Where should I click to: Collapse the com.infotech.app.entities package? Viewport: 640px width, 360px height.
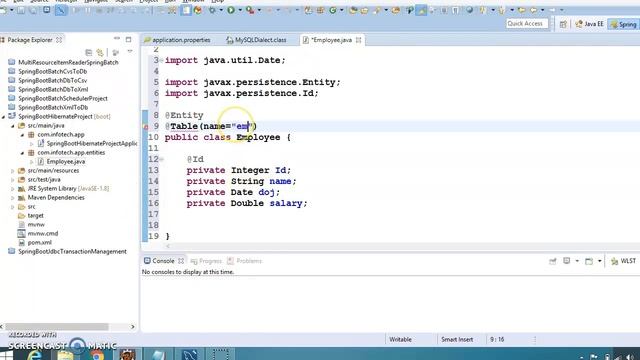(x=22, y=153)
